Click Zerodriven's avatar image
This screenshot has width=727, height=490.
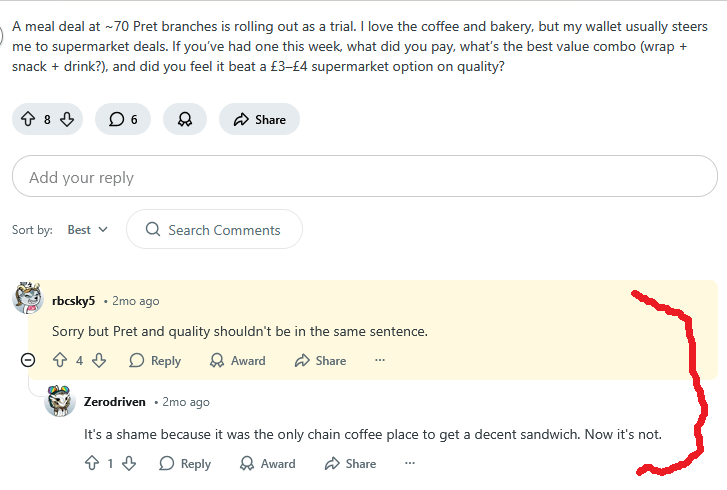tap(61, 401)
